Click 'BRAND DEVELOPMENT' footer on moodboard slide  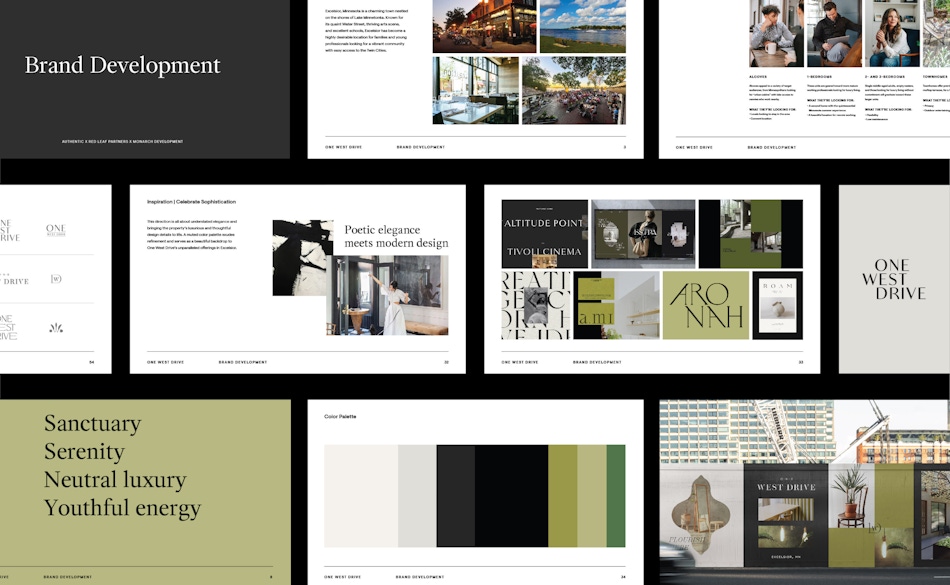click(597, 362)
